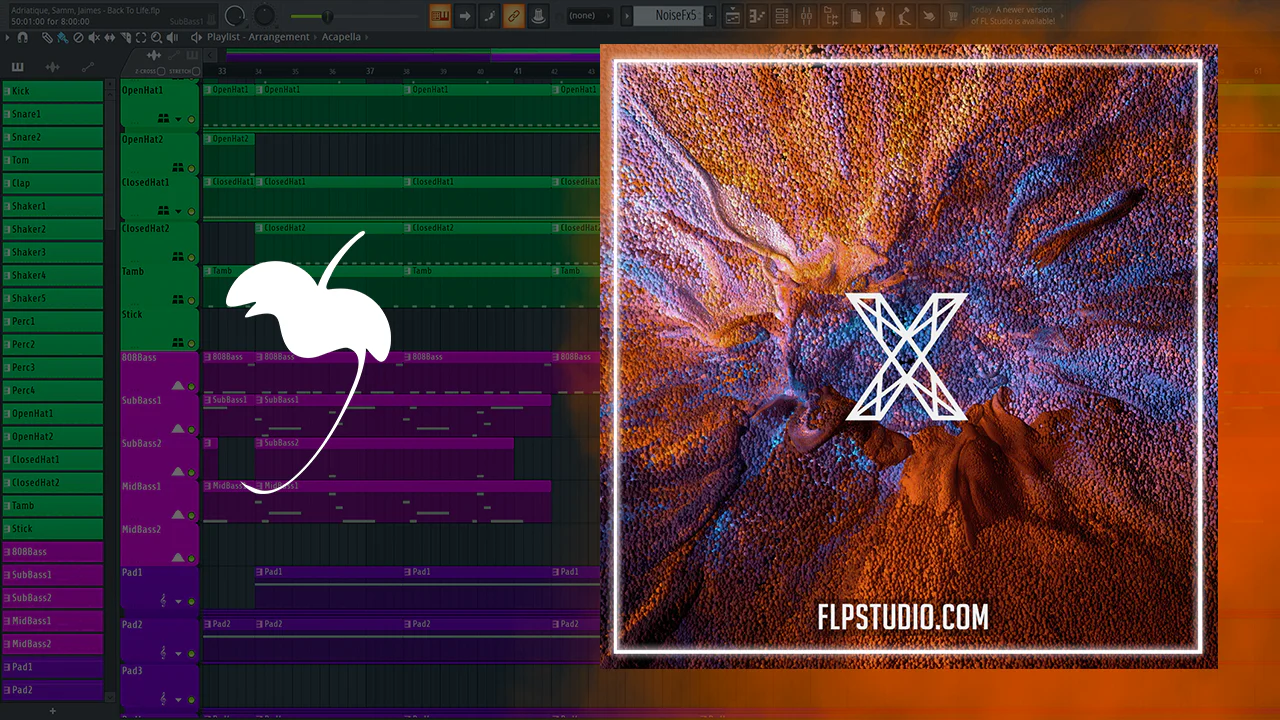Mute the ClosedHat1 track
The height and width of the screenshot is (720, 1280).
[x=191, y=212]
